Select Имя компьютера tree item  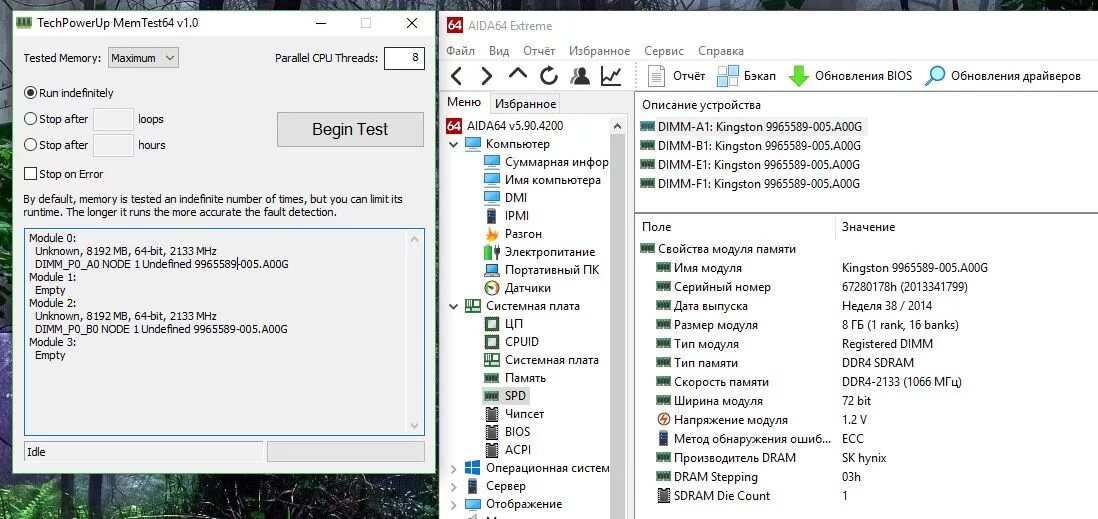[543, 180]
